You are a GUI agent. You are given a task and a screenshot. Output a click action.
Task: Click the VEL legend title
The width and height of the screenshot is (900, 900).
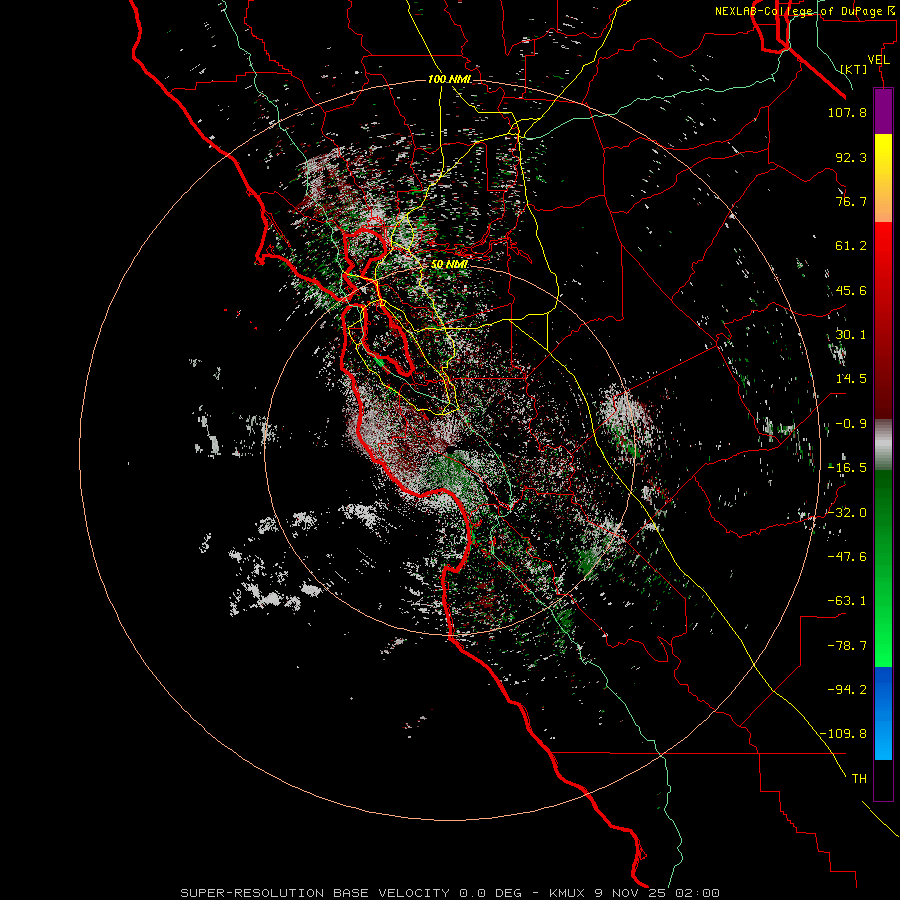(878, 60)
